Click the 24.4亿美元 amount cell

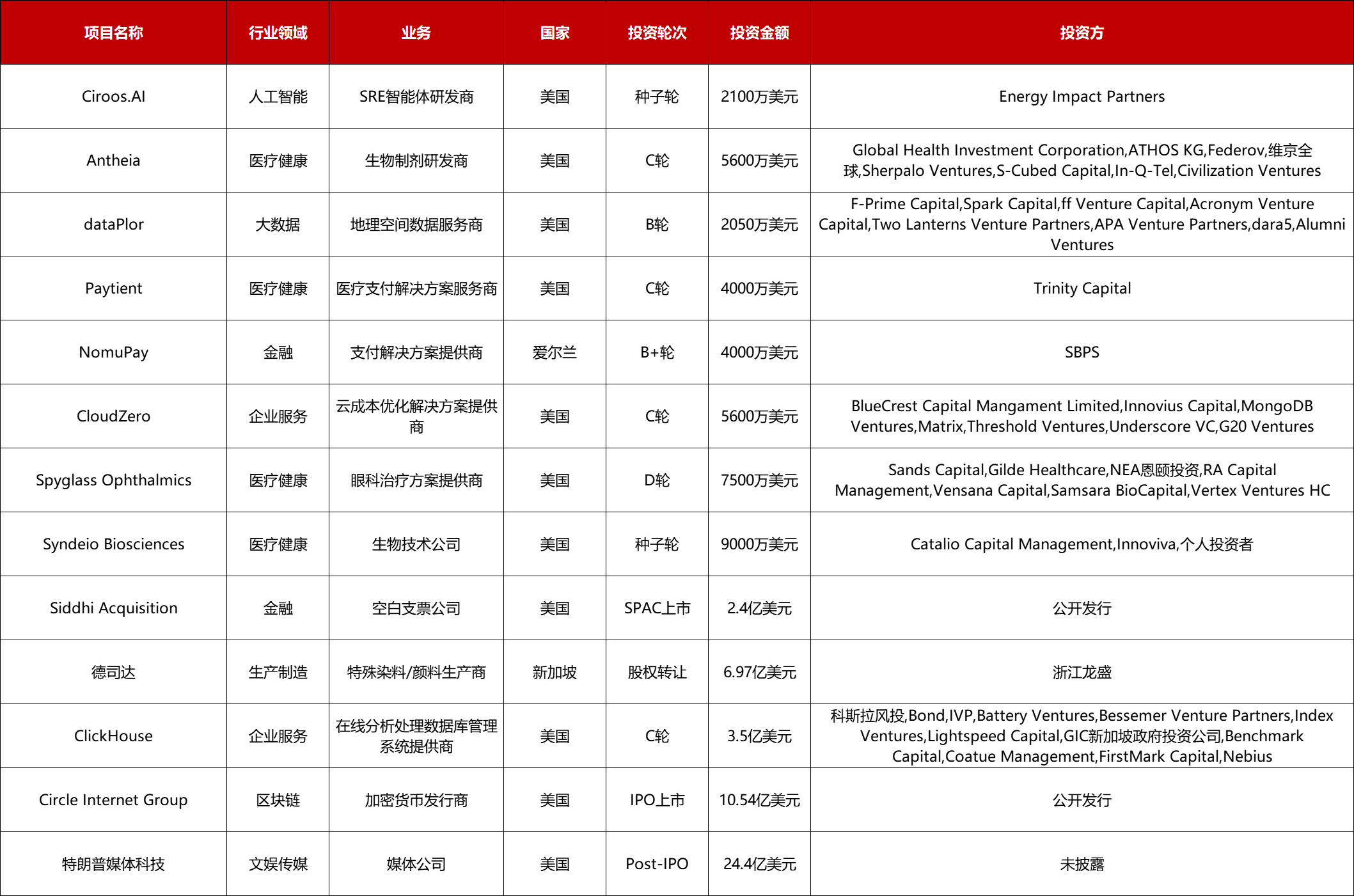click(759, 864)
